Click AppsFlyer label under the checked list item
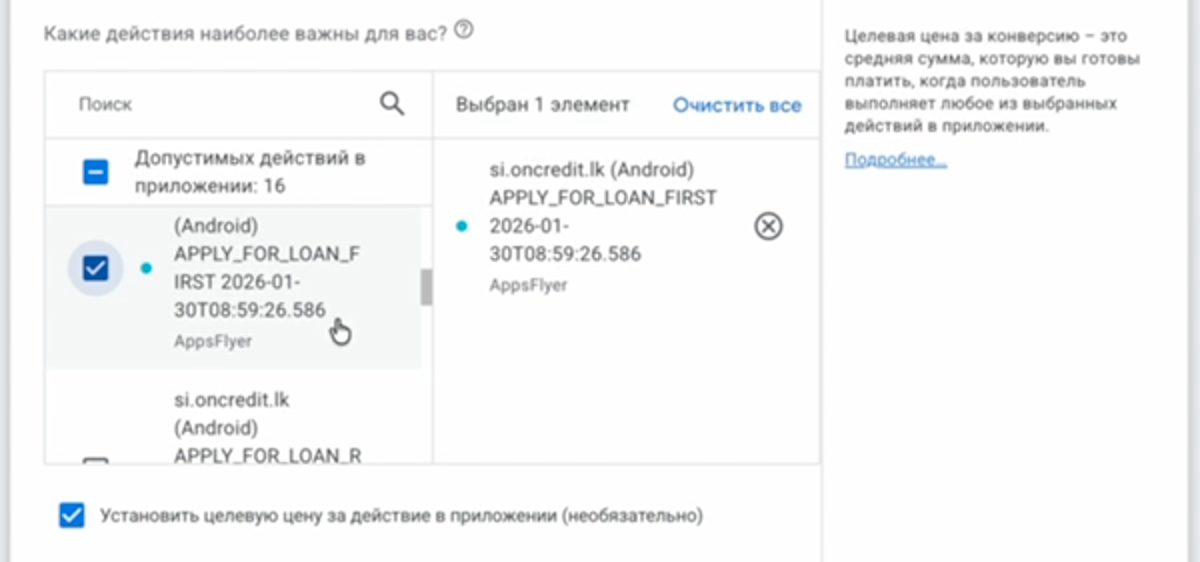This screenshot has height=562, width=1200. (210, 341)
